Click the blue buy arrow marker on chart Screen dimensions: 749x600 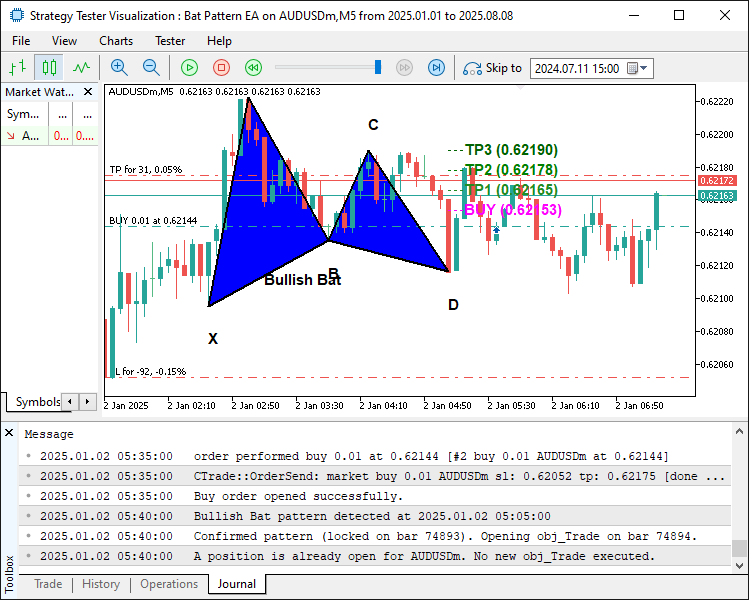[496, 230]
